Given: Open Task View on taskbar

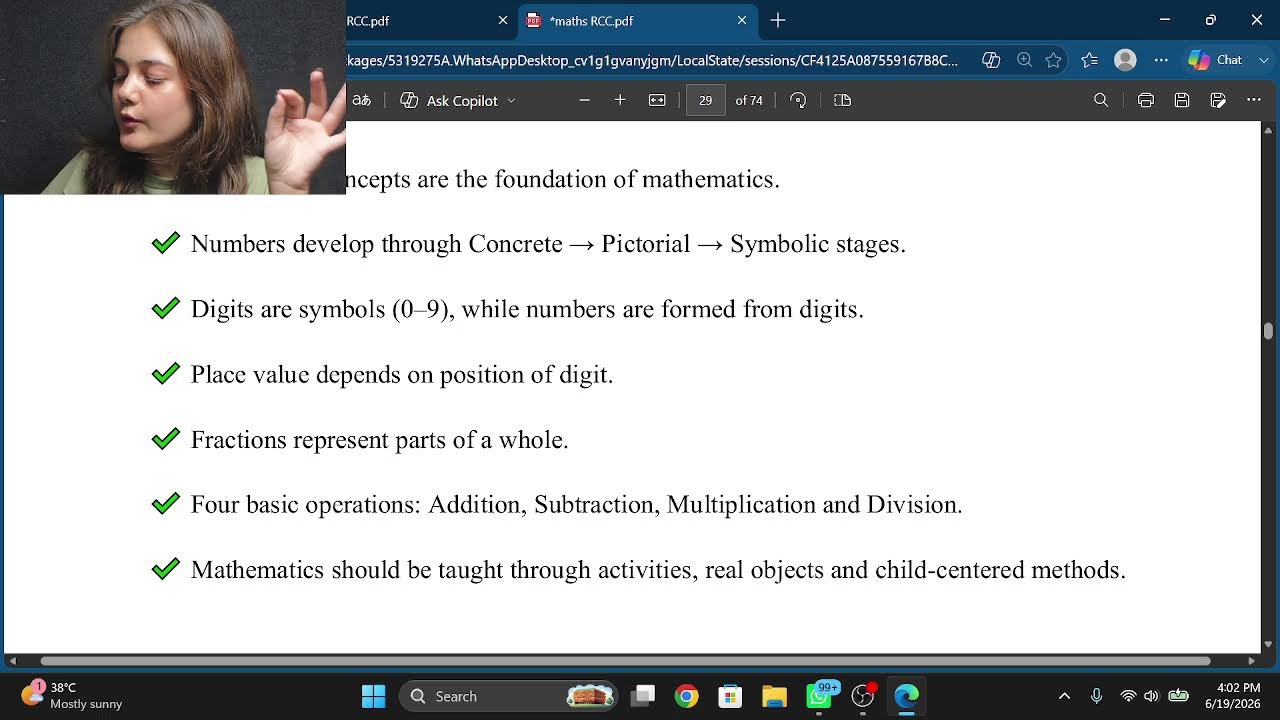Looking at the screenshot, I should [643, 696].
